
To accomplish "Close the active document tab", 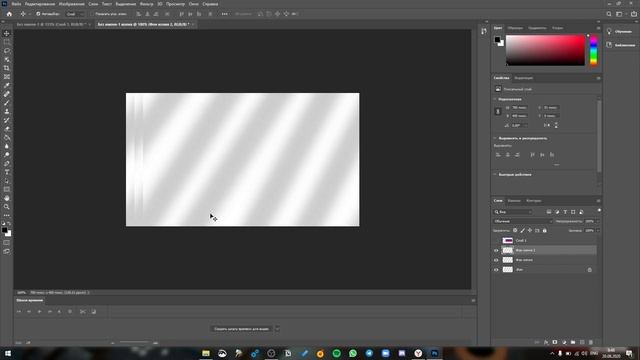I will click(193, 24).
